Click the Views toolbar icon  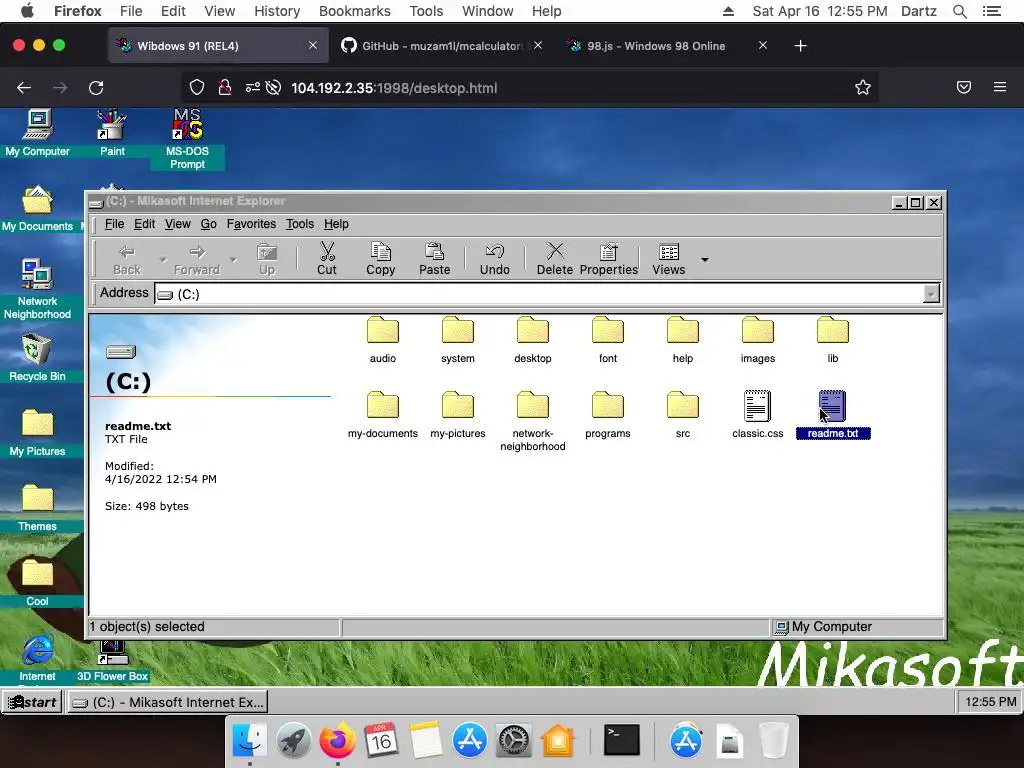pyautogui.click(x=669, y=259)
